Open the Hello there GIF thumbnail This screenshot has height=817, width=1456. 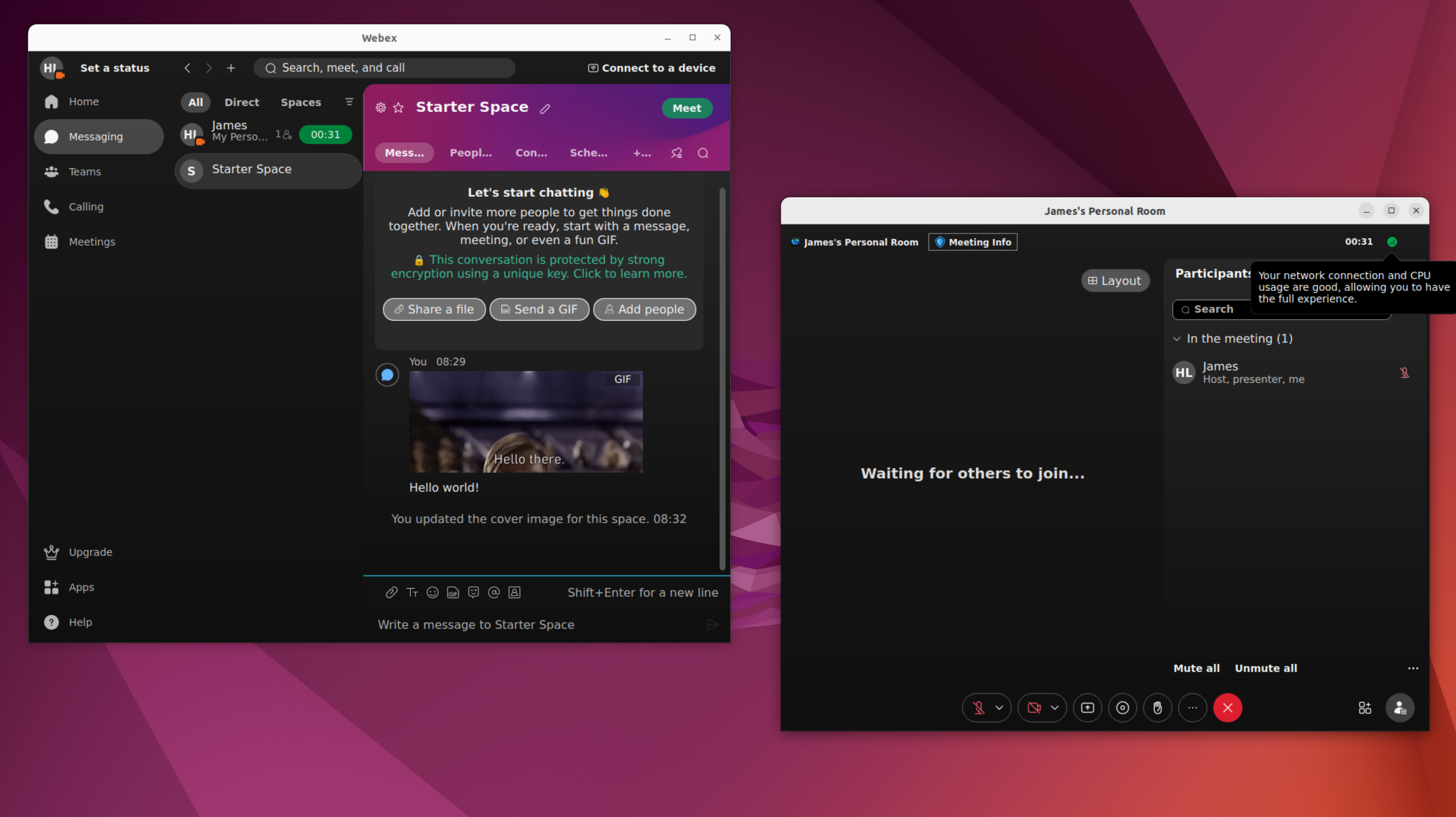526,422
